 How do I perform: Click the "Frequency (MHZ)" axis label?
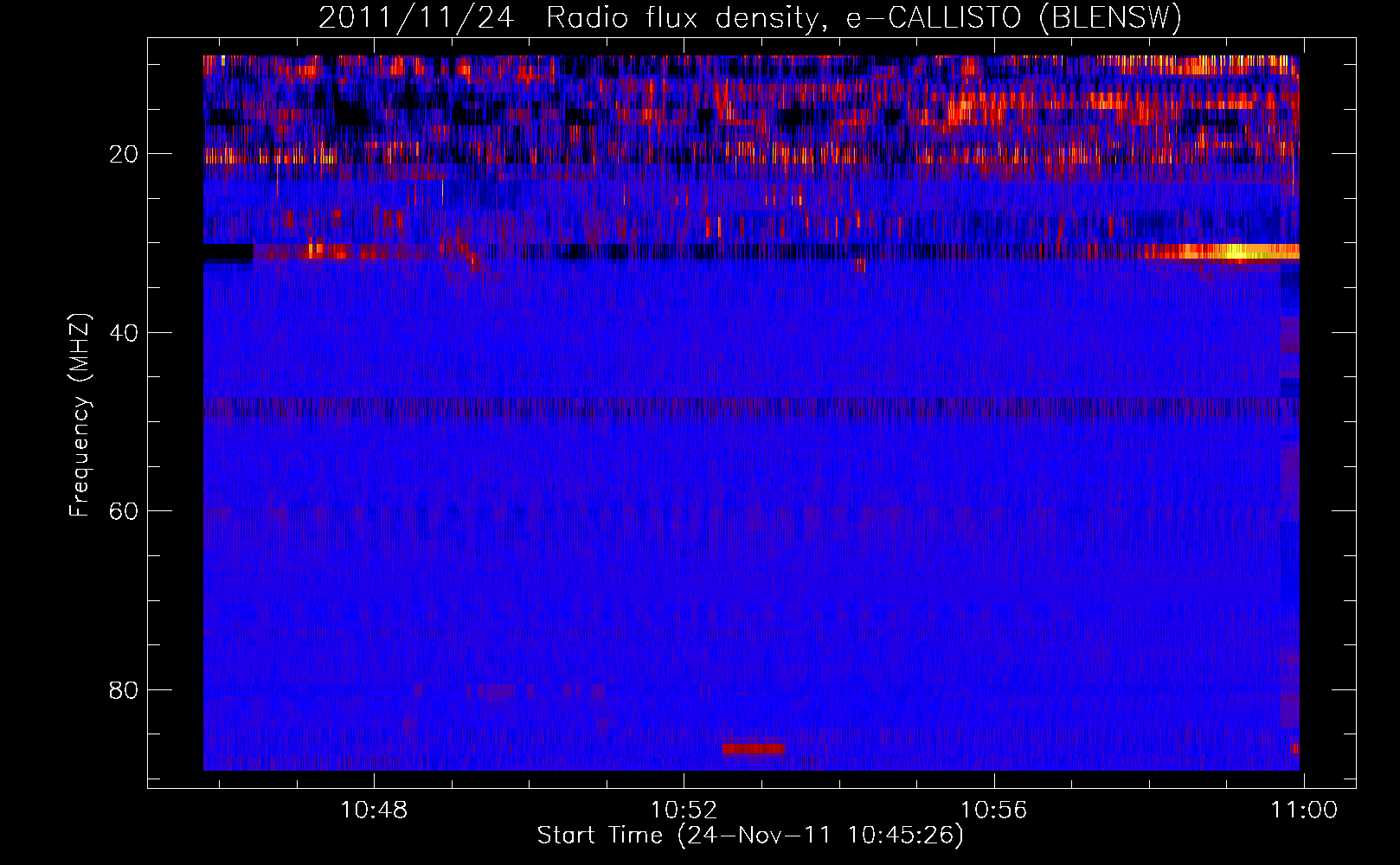tap(80, 415)
